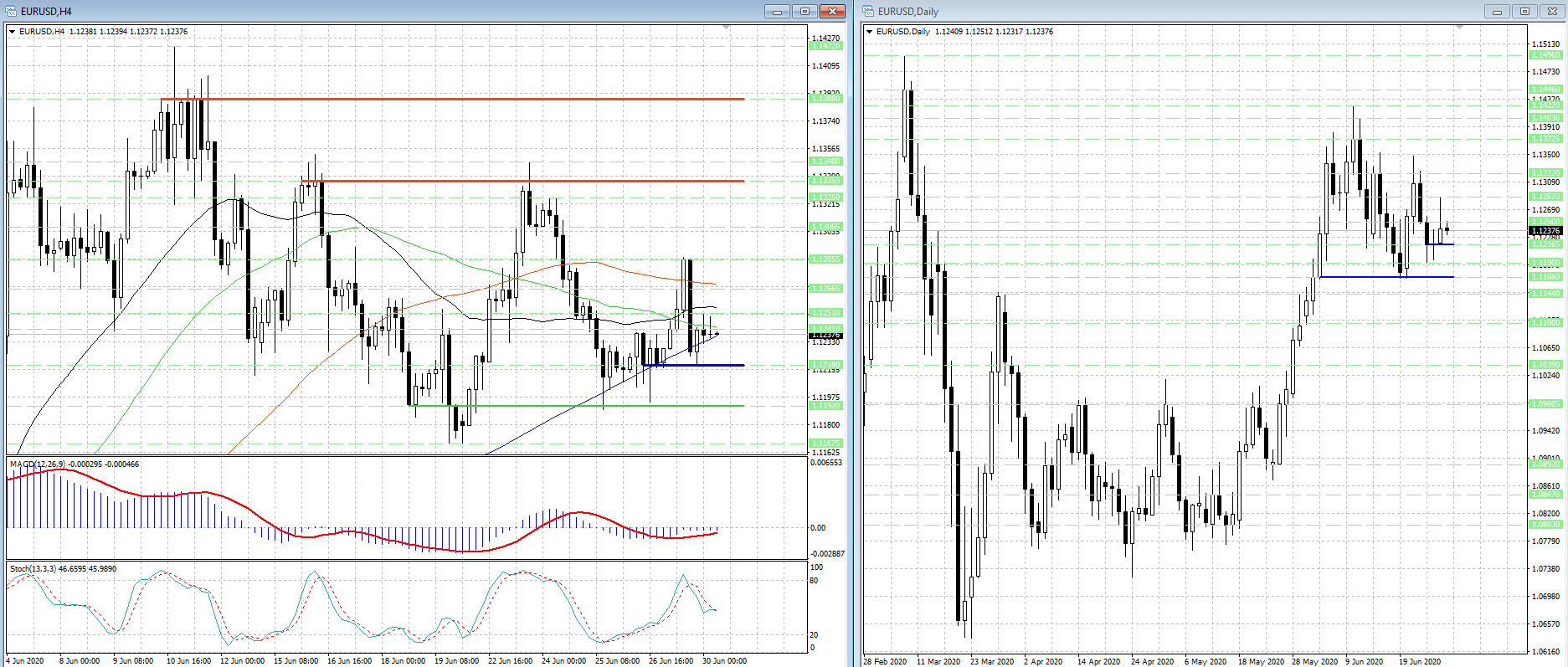Click the 80 level on Stochastic scale
The image size is (1568, 667).
tap(814, 581)
